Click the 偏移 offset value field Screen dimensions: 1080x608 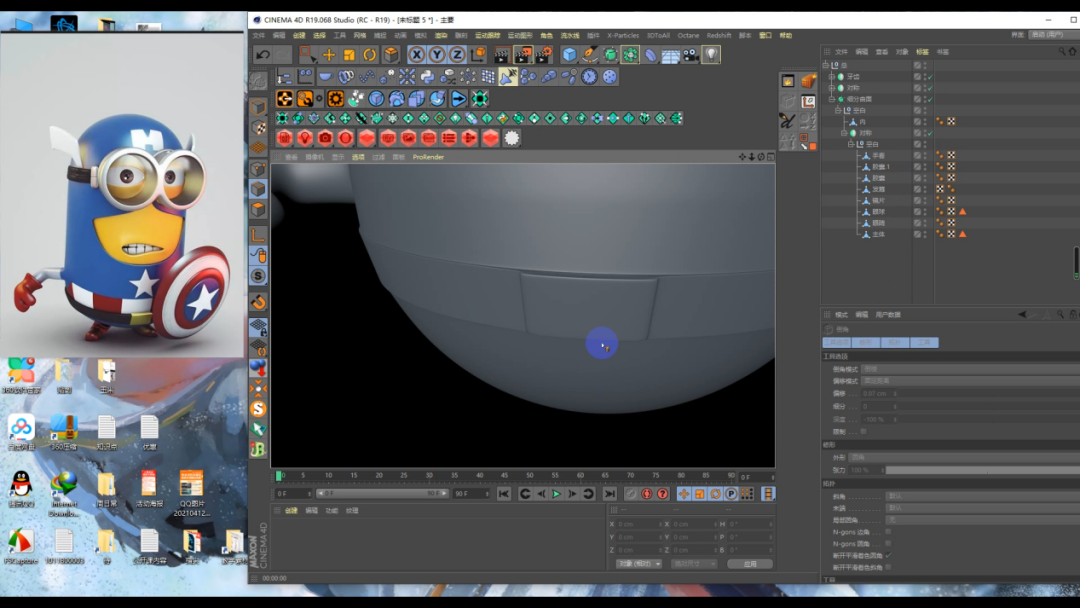tap(880, 394)
